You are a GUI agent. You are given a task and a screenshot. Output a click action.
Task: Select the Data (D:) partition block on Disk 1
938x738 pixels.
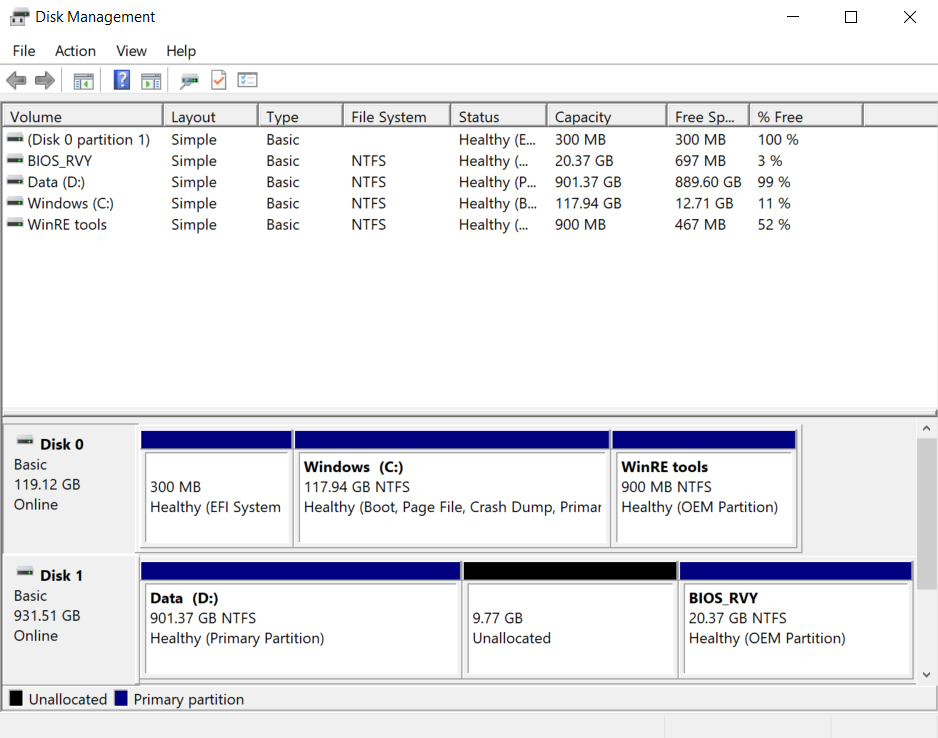[x=300, y=620]
